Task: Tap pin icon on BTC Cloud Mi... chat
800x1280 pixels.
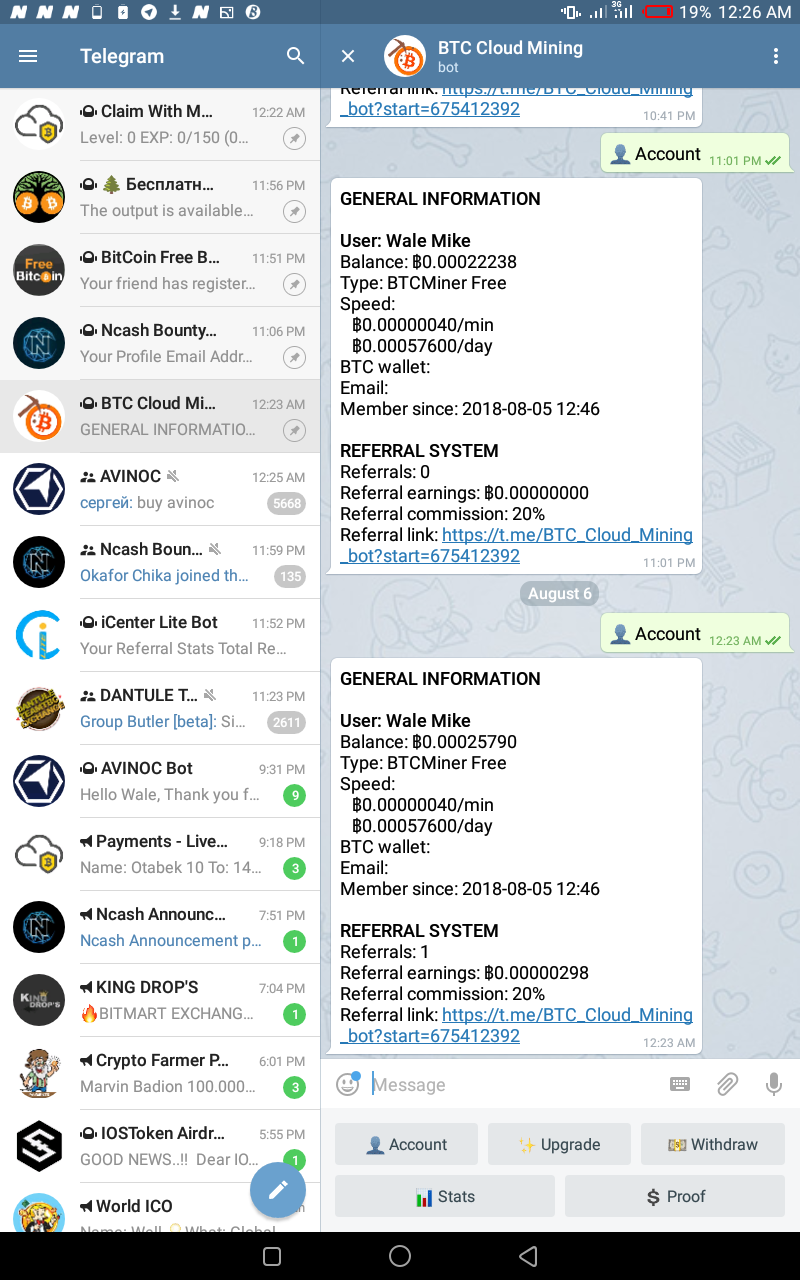Action: (x=294, y=431)
